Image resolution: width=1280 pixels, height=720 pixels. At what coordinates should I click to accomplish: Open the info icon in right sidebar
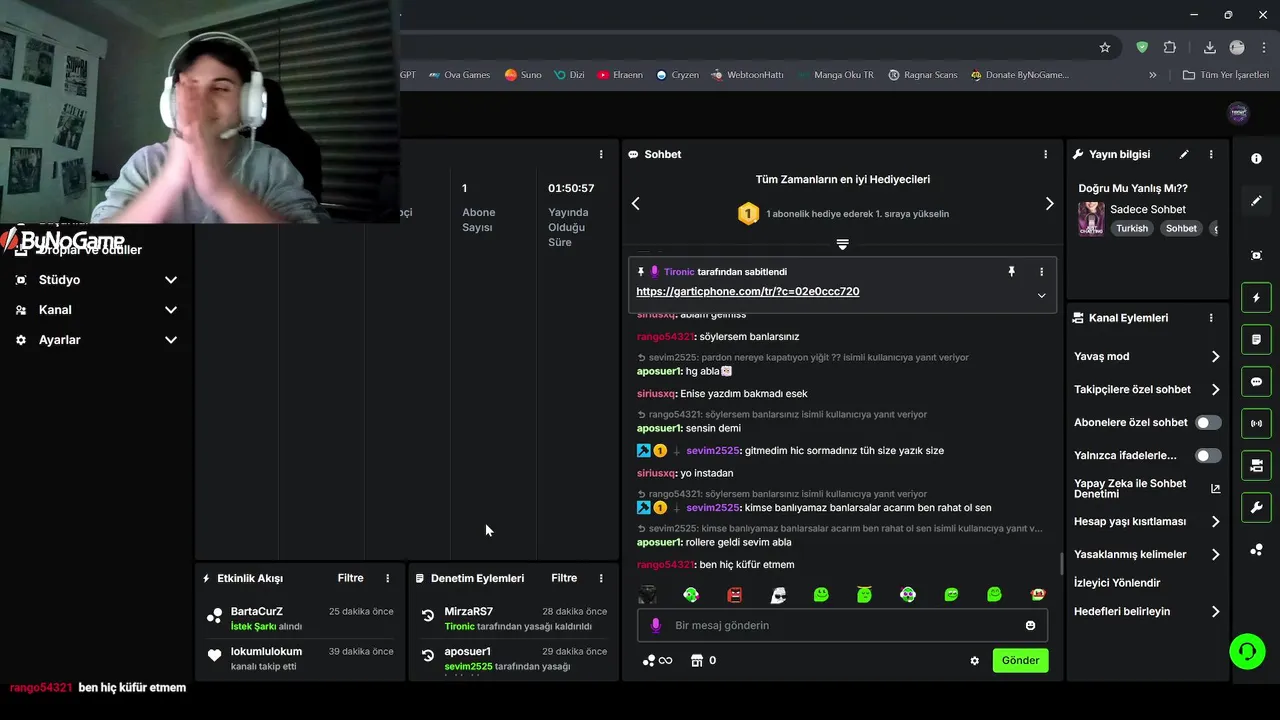[x=1257, y=159]
